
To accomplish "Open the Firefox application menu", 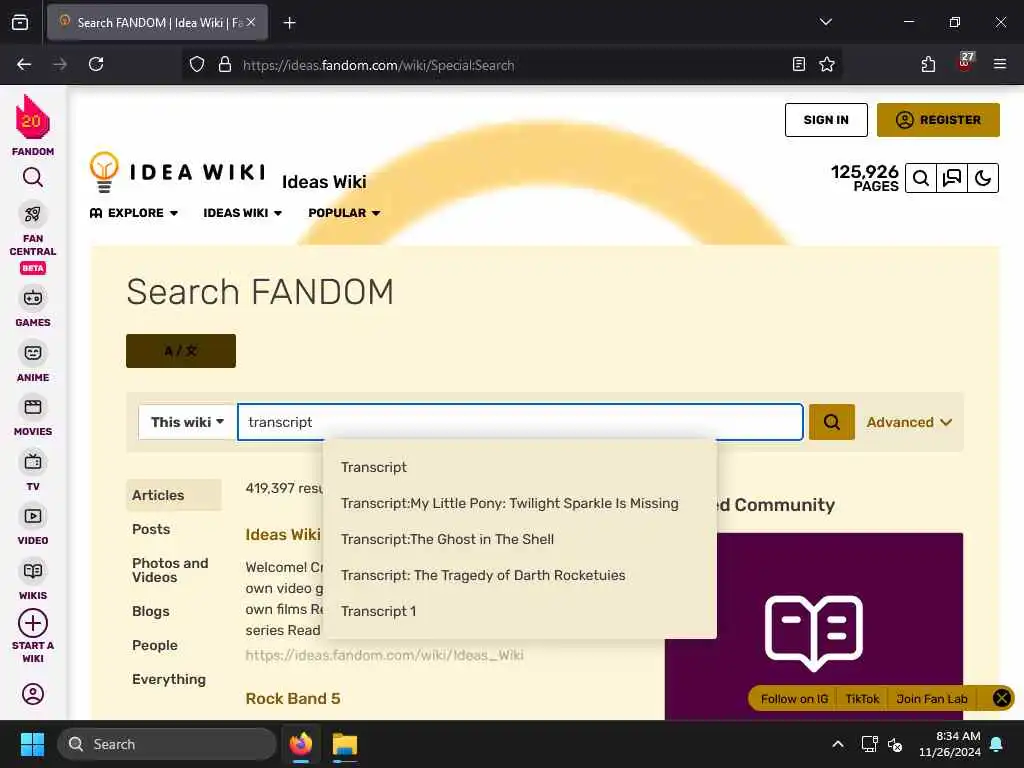I will tap(999, 64).
